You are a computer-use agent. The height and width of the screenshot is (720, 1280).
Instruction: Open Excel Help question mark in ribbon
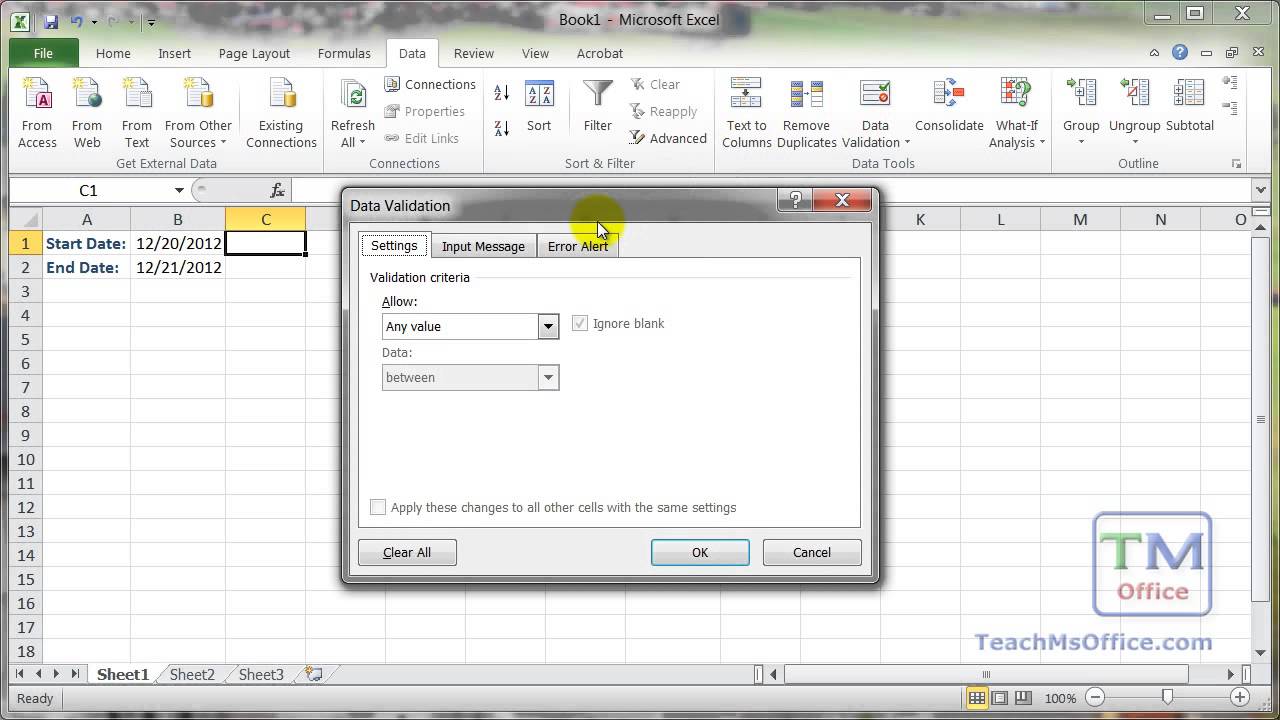tap(1180, 53)
